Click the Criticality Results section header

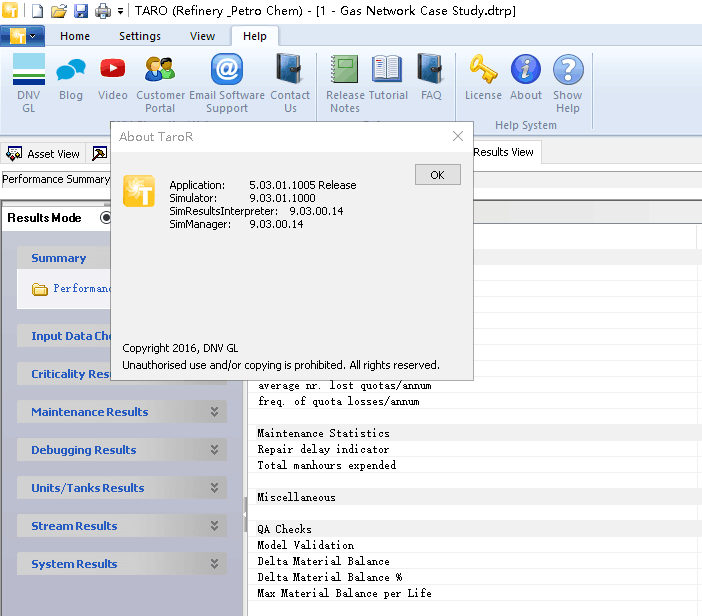[x=64, y=374]
